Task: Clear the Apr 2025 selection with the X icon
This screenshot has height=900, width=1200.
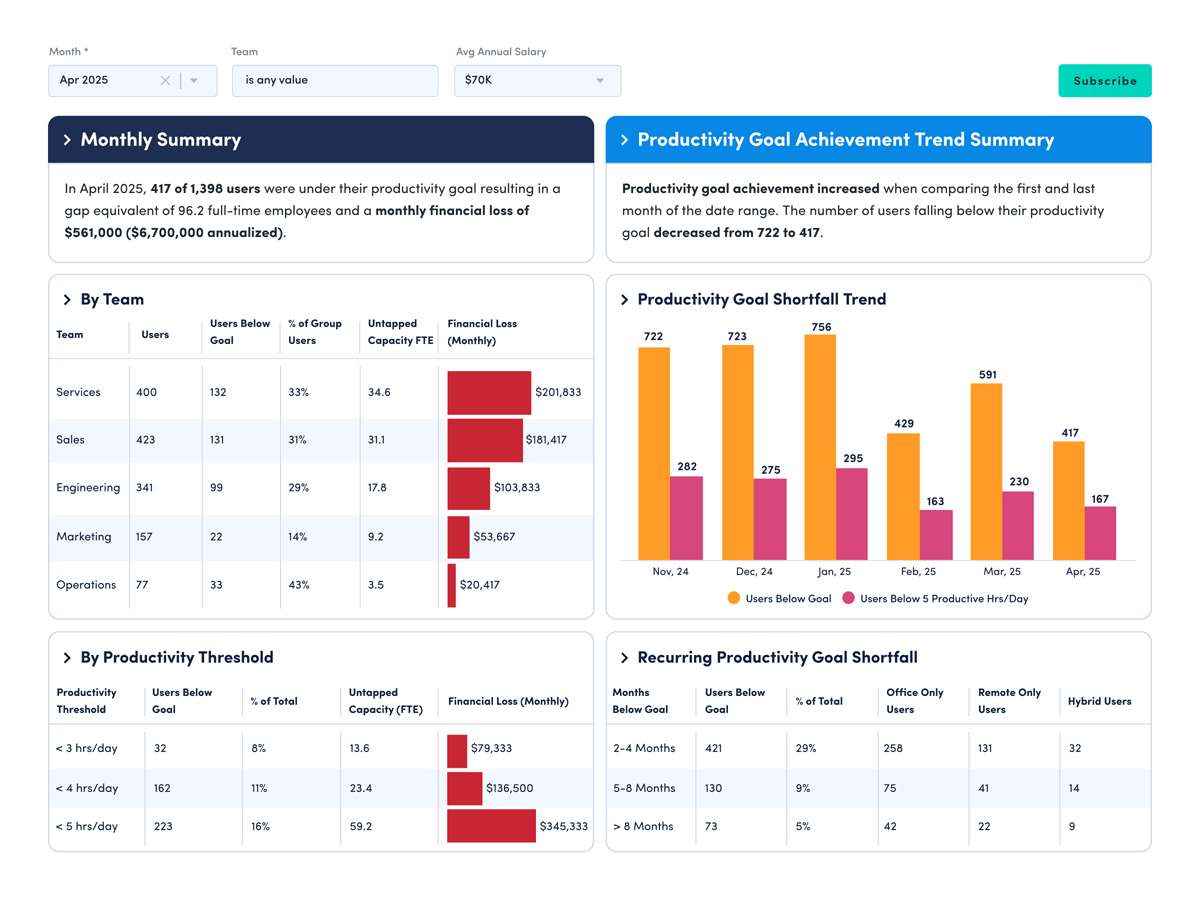Action: point(167,81)
